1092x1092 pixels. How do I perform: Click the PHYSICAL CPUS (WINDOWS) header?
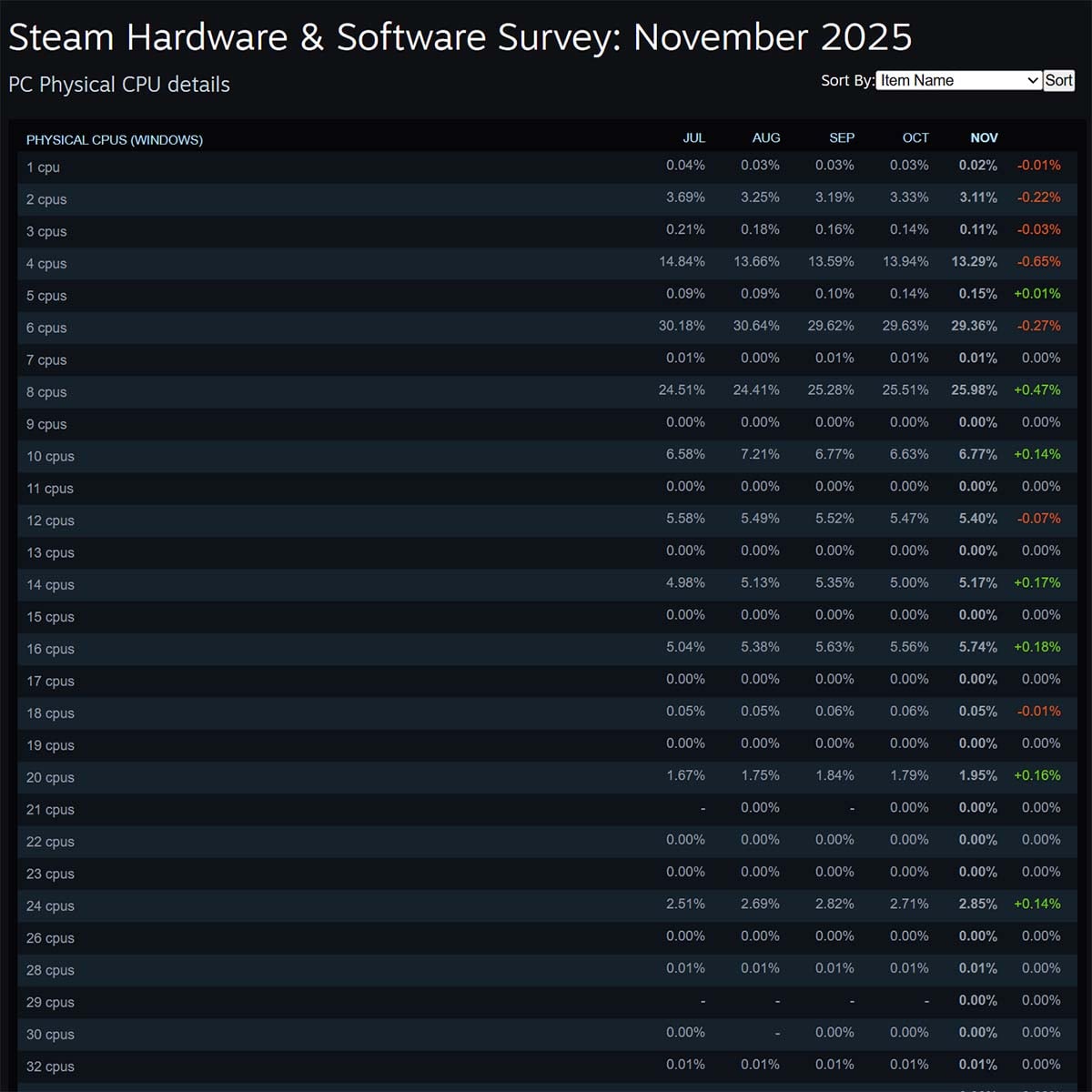coord(115,139)
